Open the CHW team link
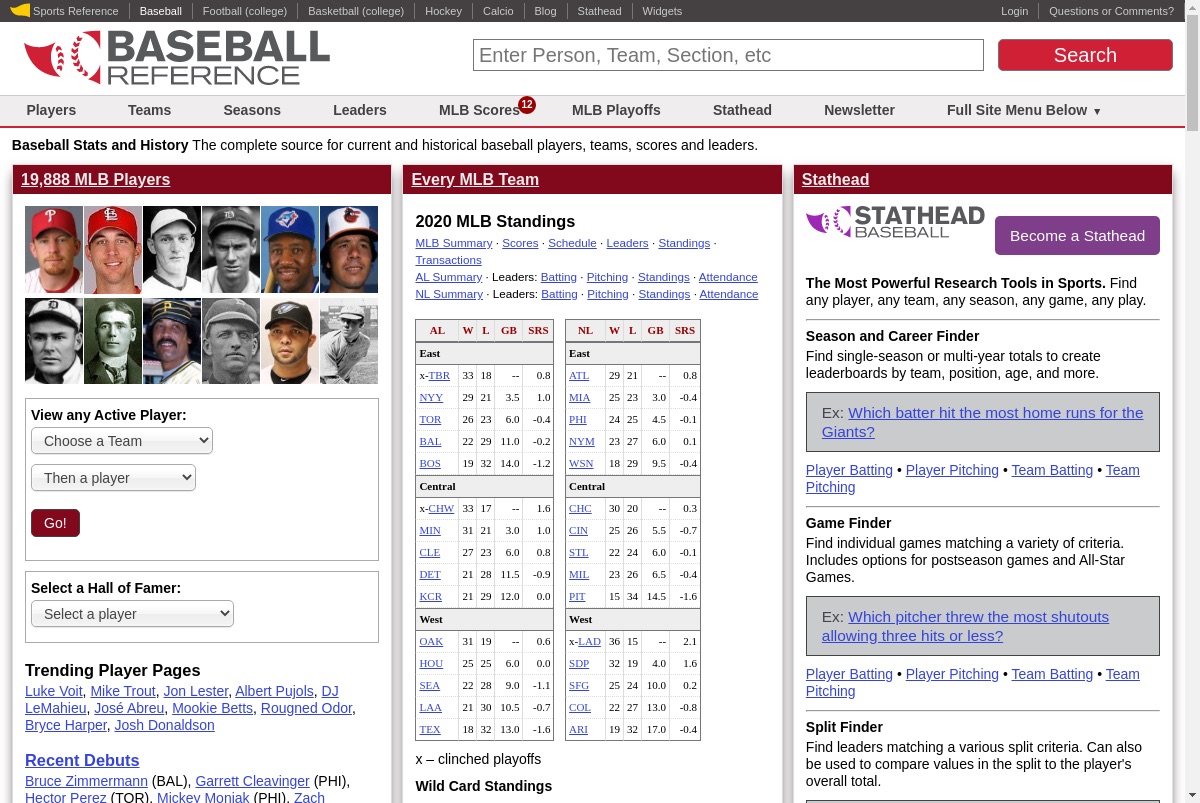The image size is (1200, 803). point(441,508)
